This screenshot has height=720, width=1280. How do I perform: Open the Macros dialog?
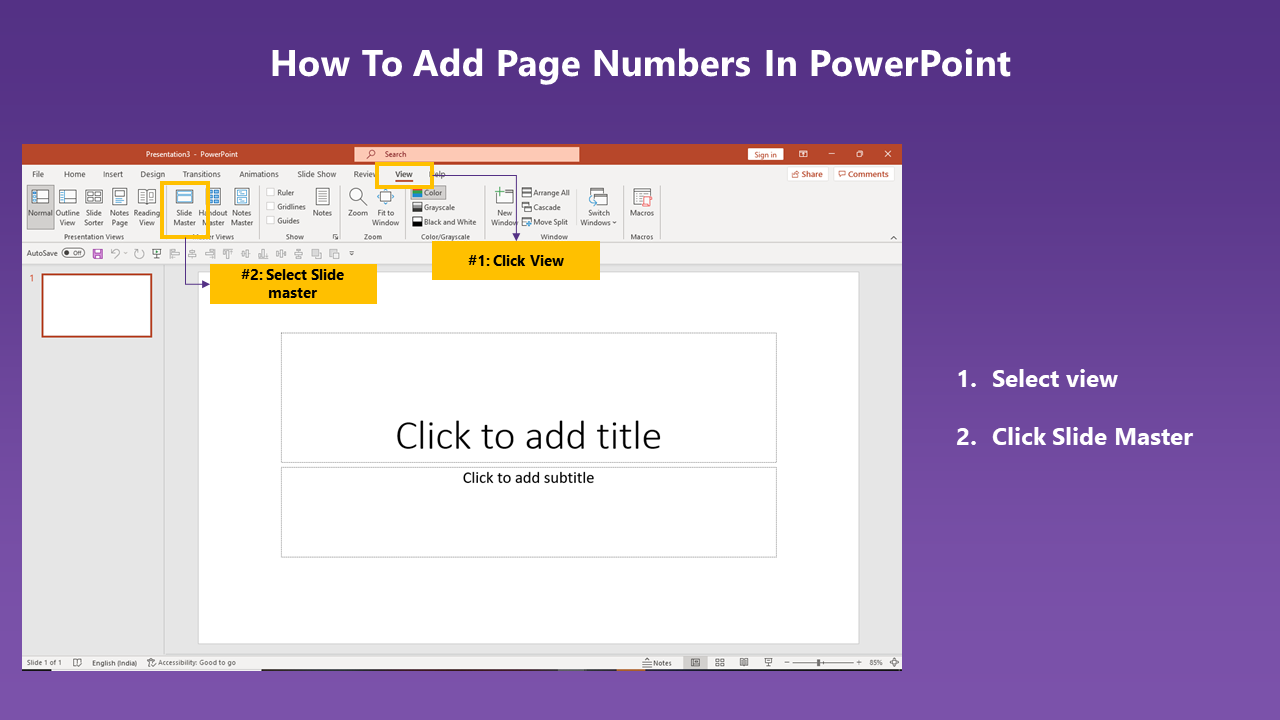[642, 201]
